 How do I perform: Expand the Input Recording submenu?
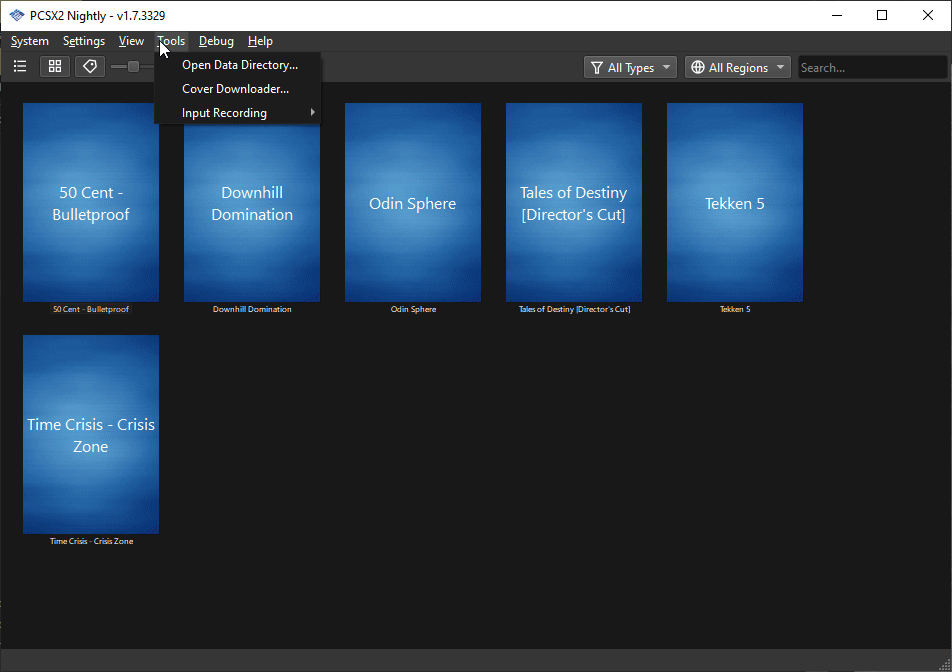click(x=224, y=112)
